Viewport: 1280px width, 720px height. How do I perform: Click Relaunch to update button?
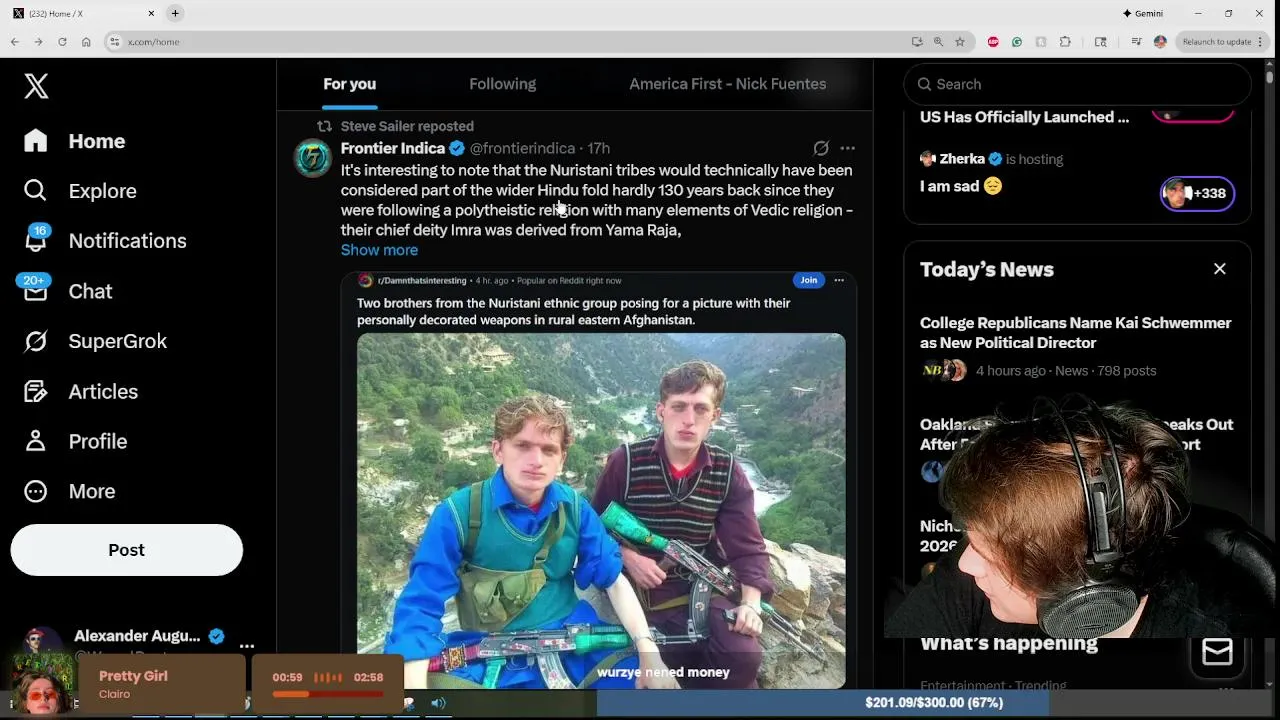point(1223,42)
